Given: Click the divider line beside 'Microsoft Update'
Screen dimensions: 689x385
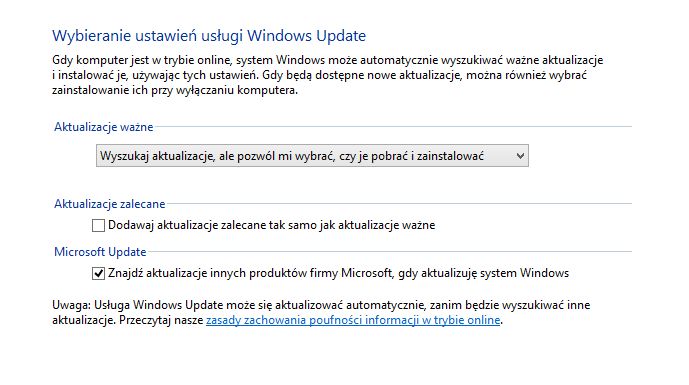Looking at the screenshot, I should [x=390, y=251].
